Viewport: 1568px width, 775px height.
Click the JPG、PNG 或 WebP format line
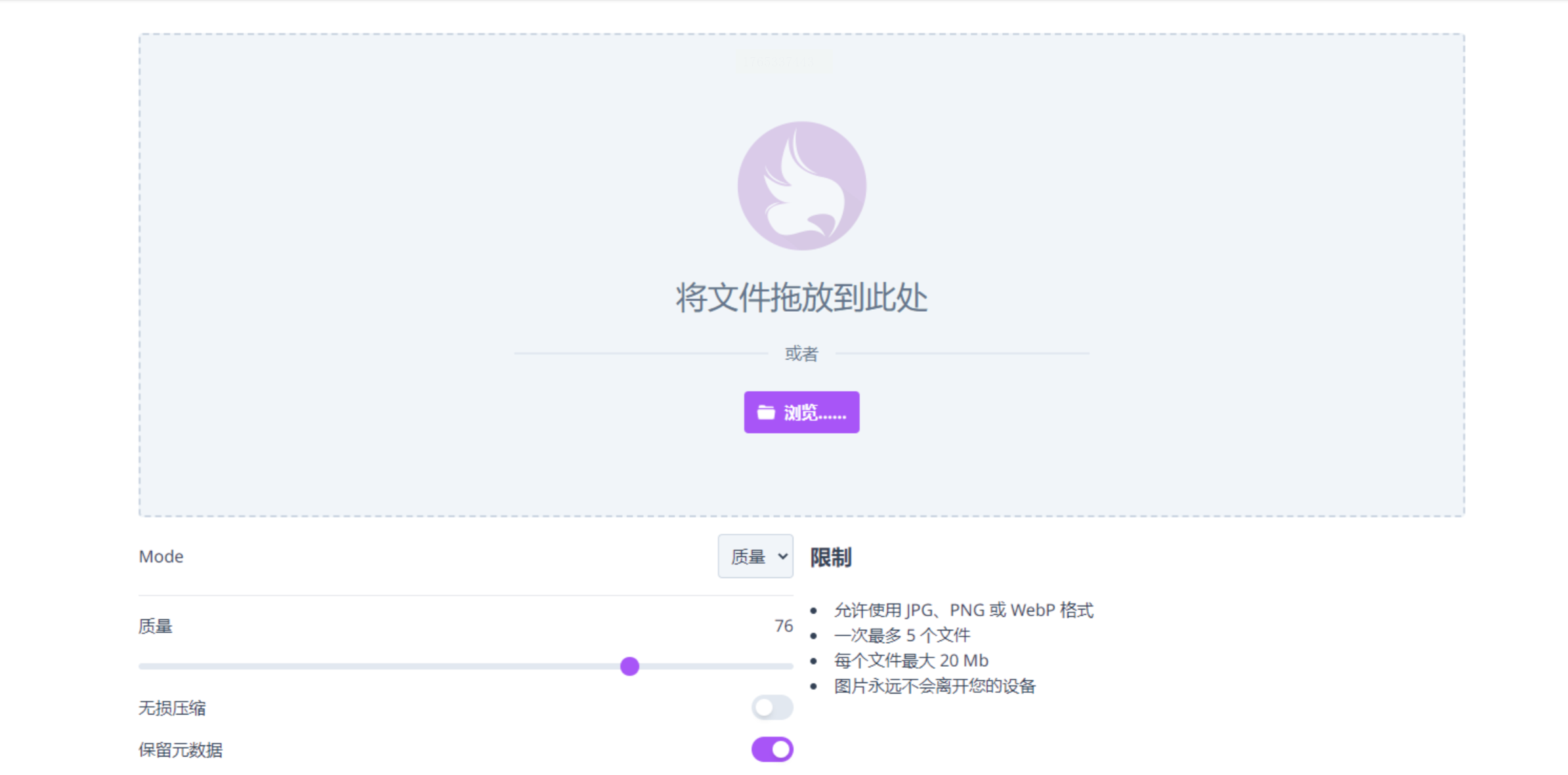(963, 610)
